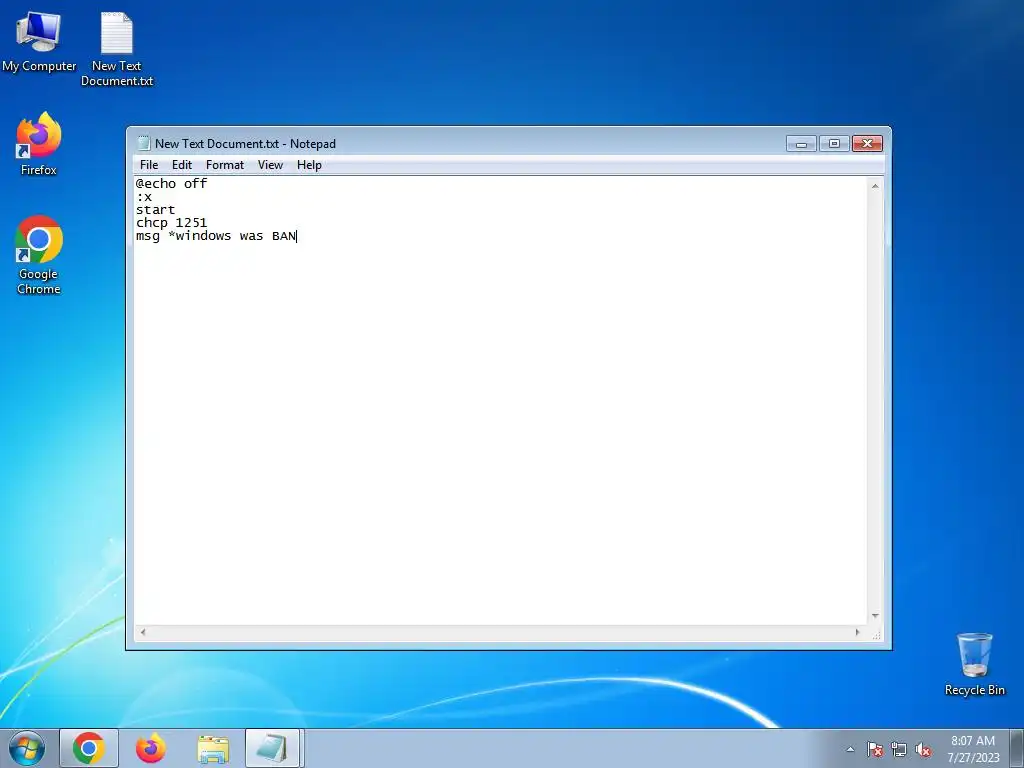Click the Notepad taskbar button
This screenshot has width=1024, height=768.
tap(272, 748)
